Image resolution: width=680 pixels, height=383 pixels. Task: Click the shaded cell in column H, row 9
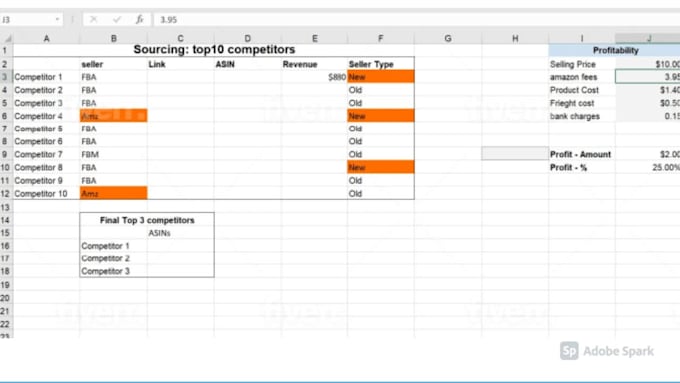pyautogui.click(x=515, y=154)
